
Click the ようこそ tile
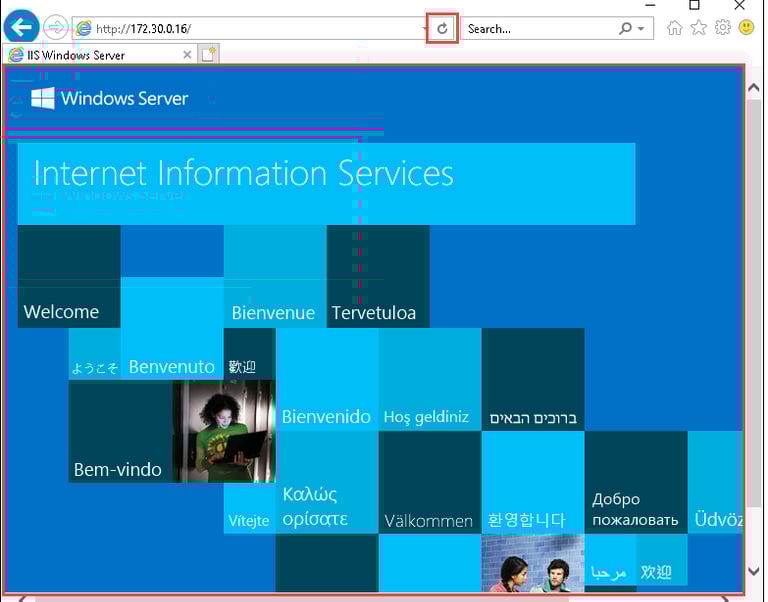pyautogui.click(x=95, y=354)
